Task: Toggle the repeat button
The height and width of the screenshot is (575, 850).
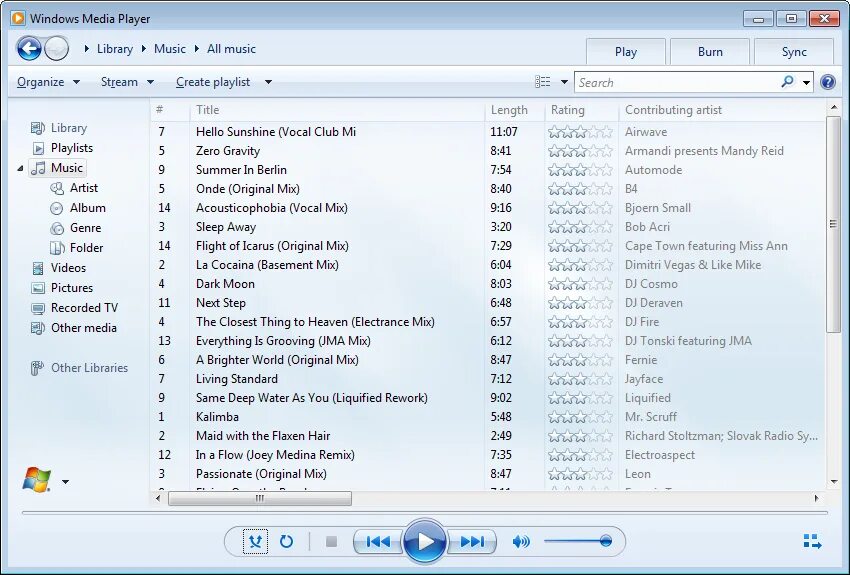Action: click(286, 541)
